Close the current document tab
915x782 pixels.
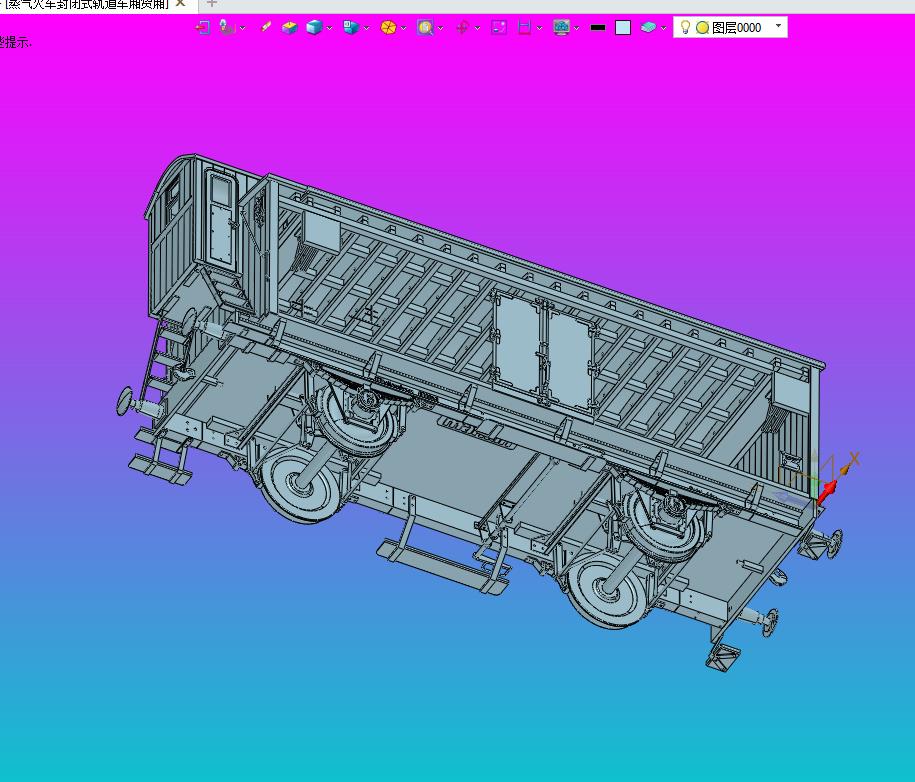[x=181, y=4]
